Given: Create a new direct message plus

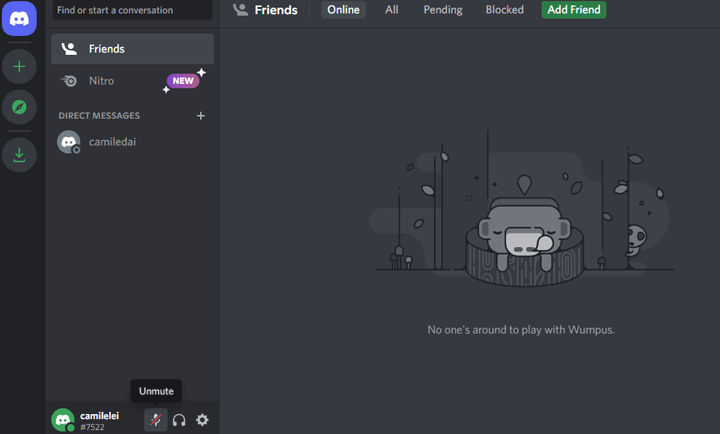Looking at the screenshot, I should [x=201, y=116].
